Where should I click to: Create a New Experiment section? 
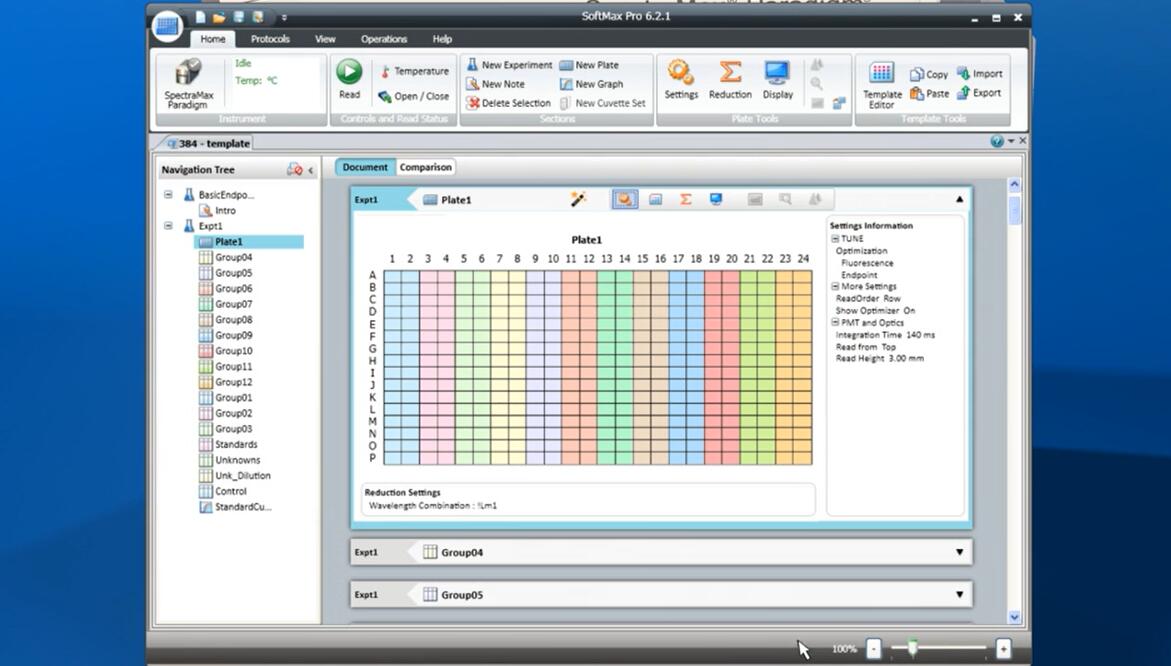pyautogui.click(x=509, y=65)
